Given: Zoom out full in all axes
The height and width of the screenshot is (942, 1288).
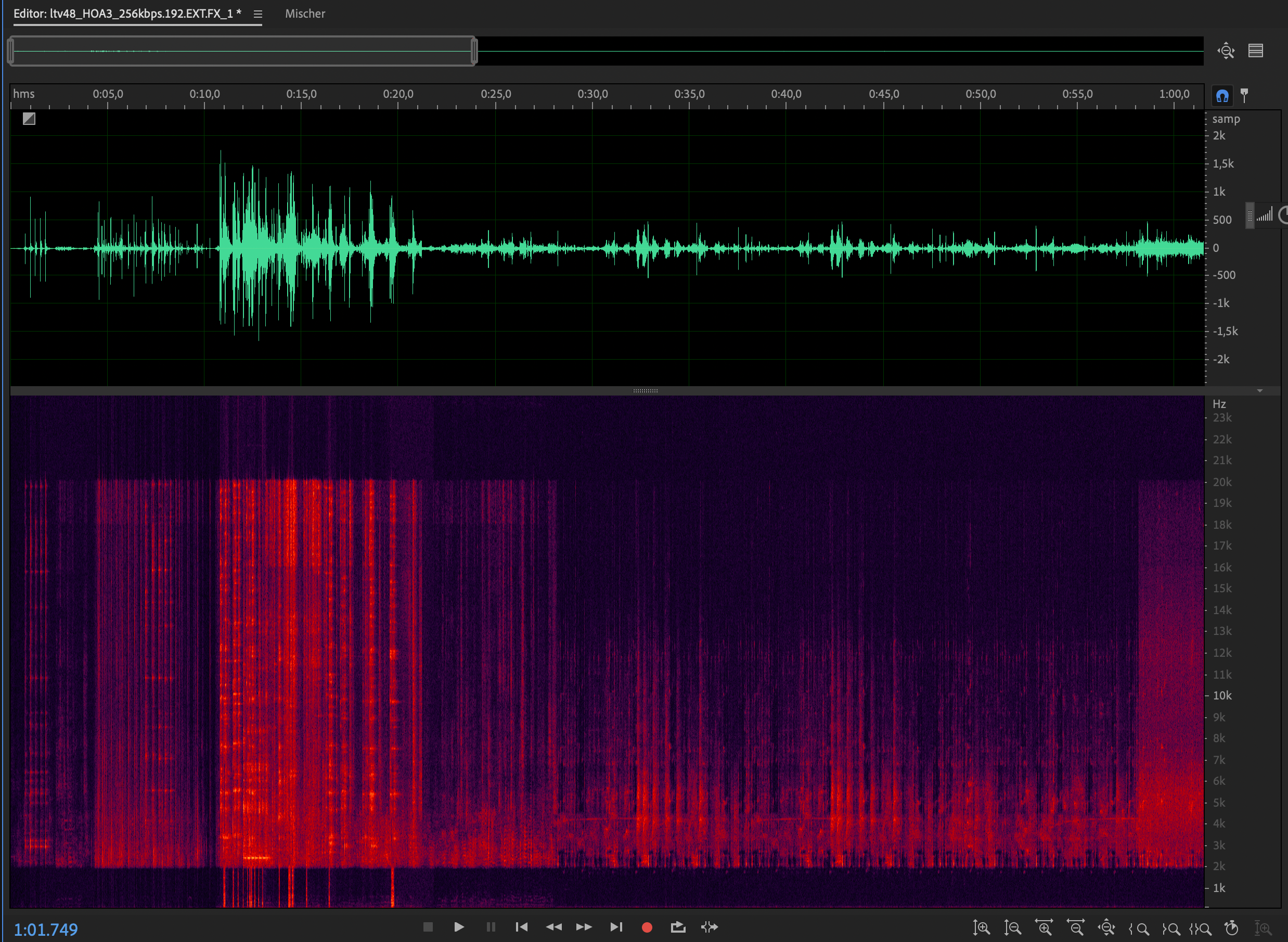Looking at the screenshot, I should click(x=1106, y=928).
